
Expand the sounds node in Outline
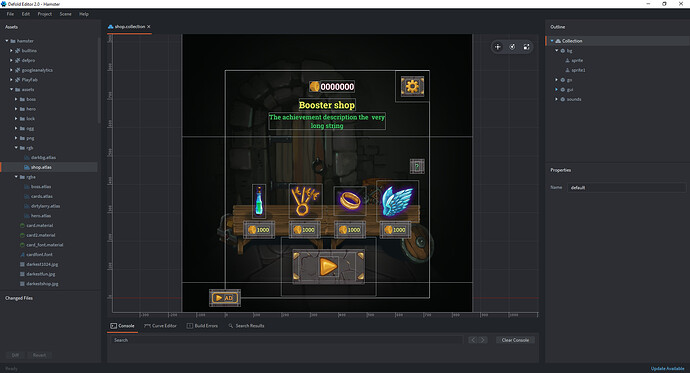pos(557,99)
